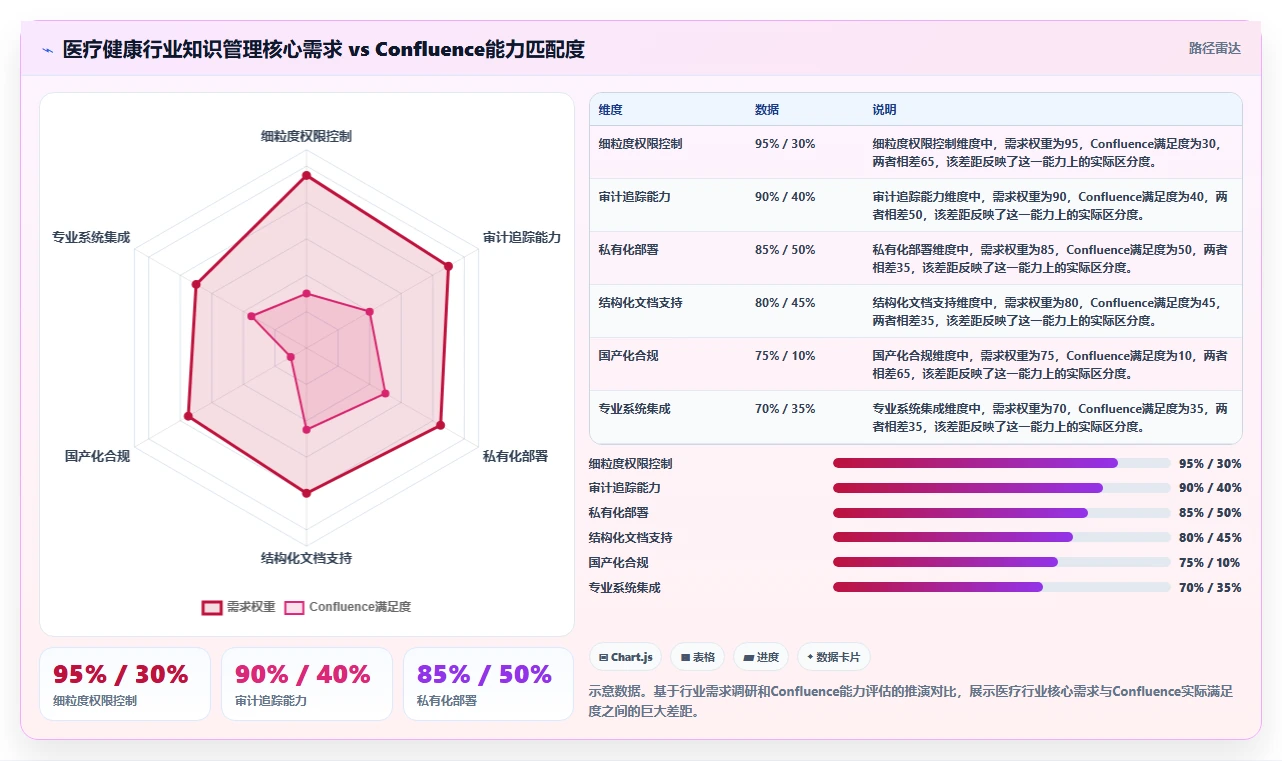The image size is (1282, 761).
Task: Click 需求权重 data point on 审计追踪能力 axis
Action: click(448, 266)
